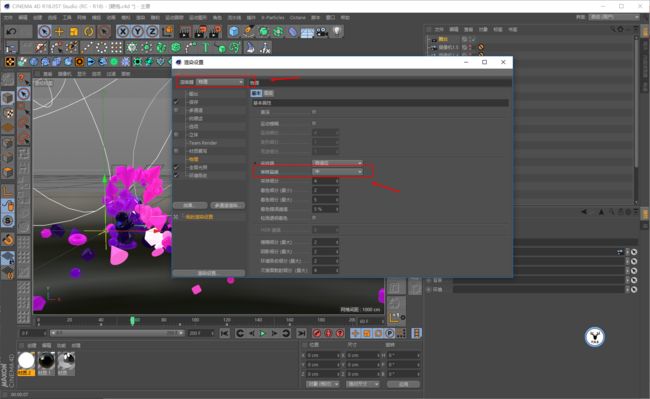The width and height of the screenshot is (650, 399).
Task: Open the Renderer dropdown at the top of the dialog
Action: tap(220, 82)
